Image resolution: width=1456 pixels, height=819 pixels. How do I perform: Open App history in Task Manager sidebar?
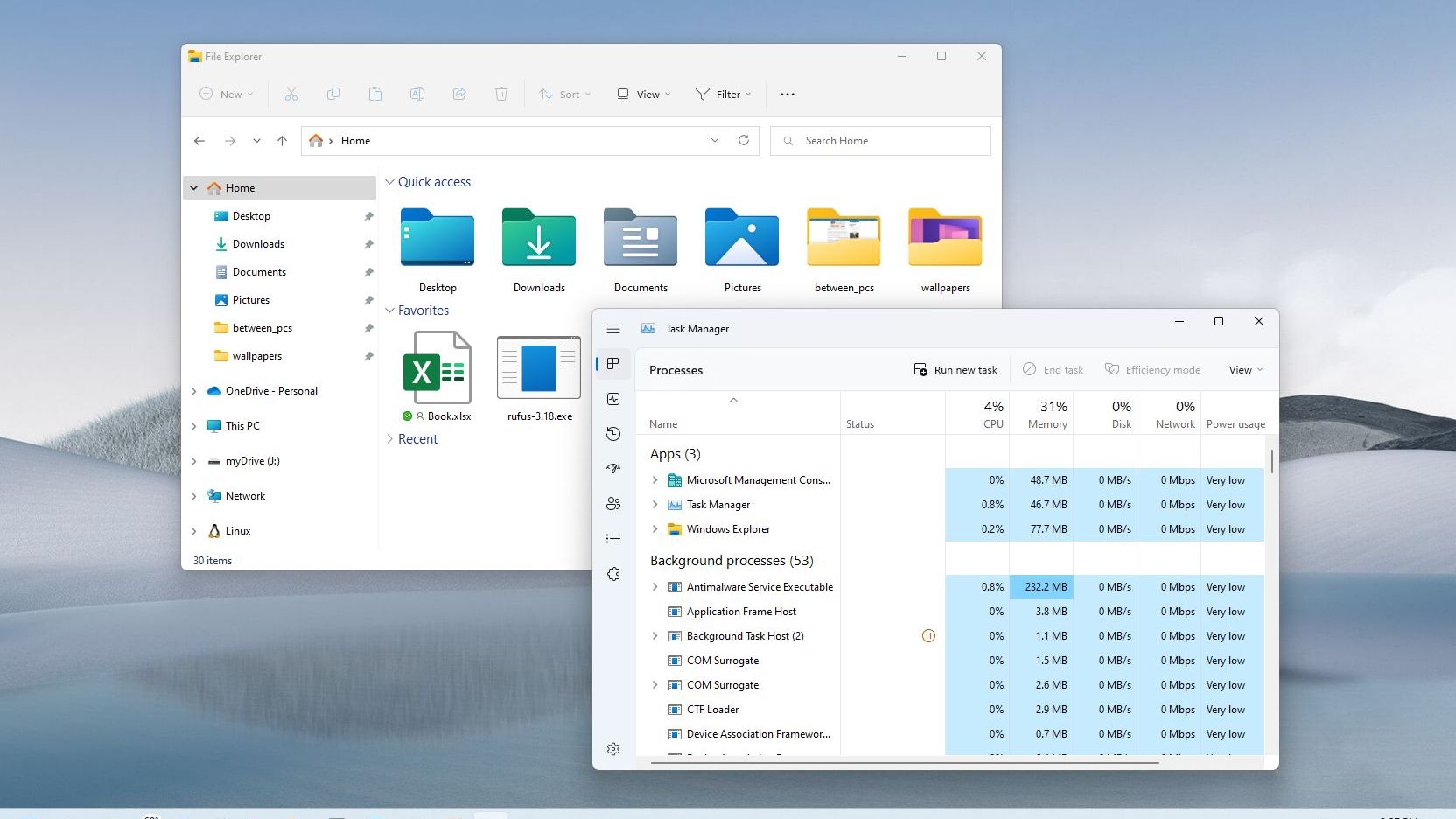(613, 434)
